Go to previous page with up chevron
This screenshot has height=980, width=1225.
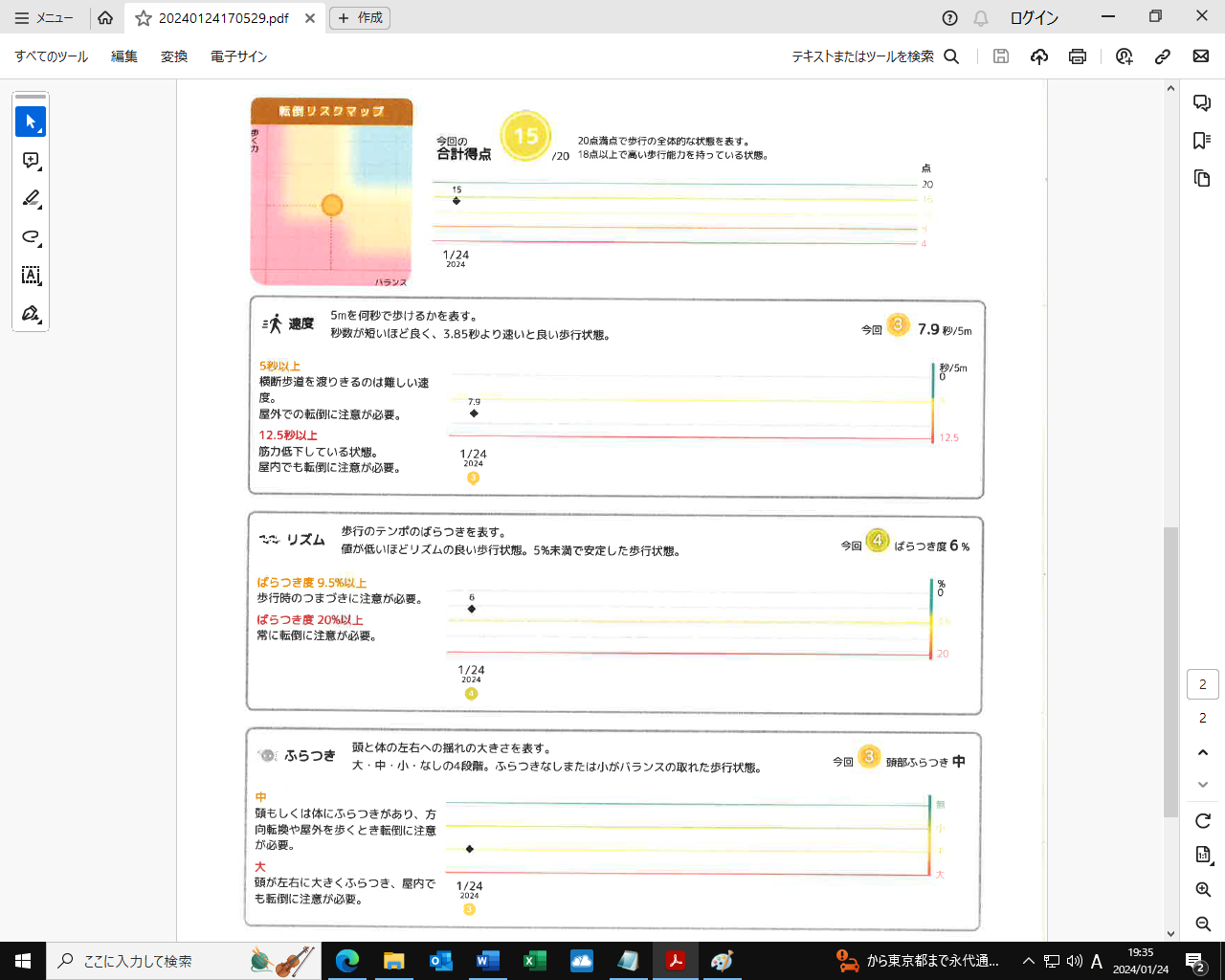(1203, 752)
